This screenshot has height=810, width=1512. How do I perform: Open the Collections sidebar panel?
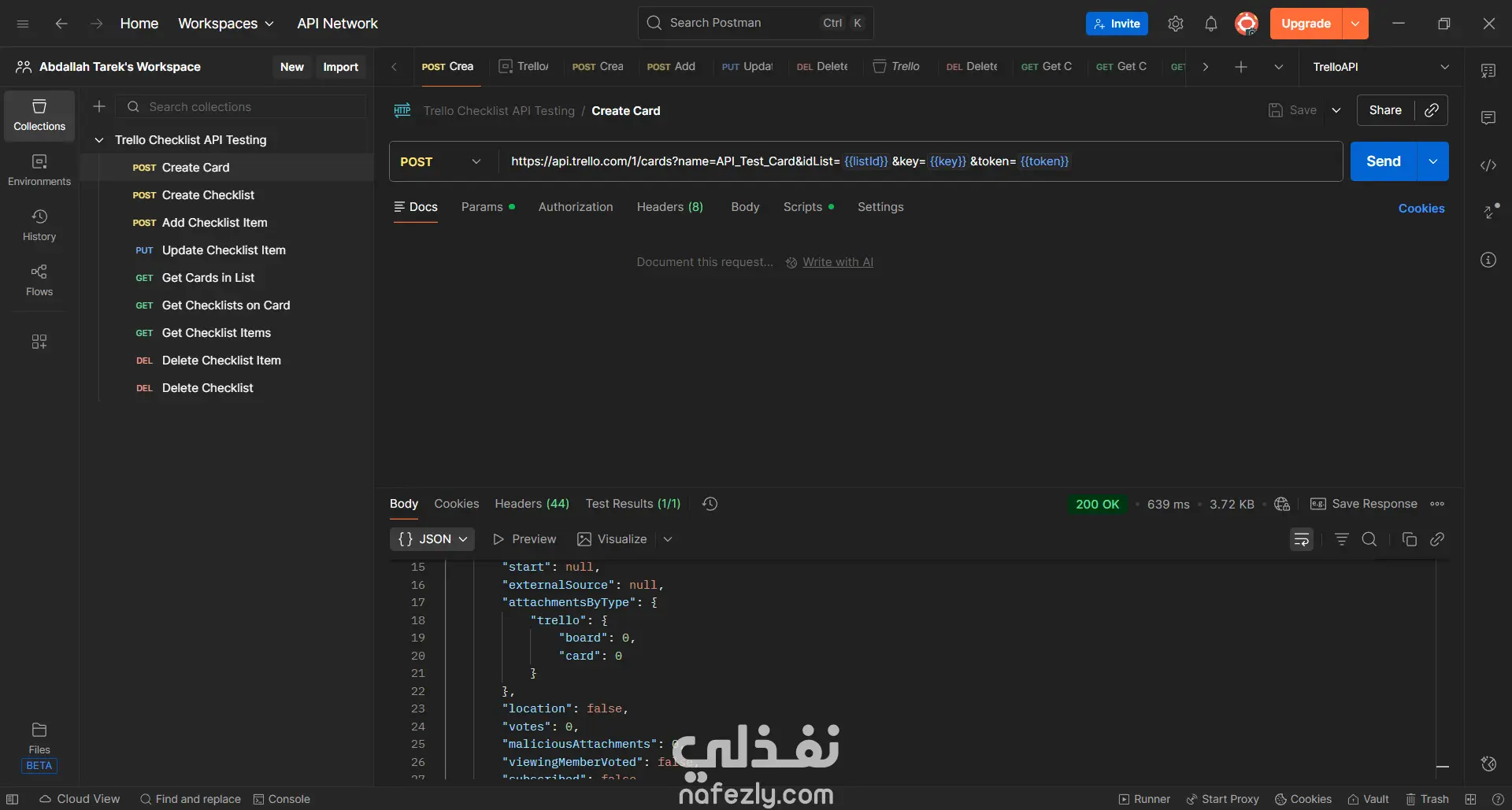pyautogui.click(x=39, y=115)
